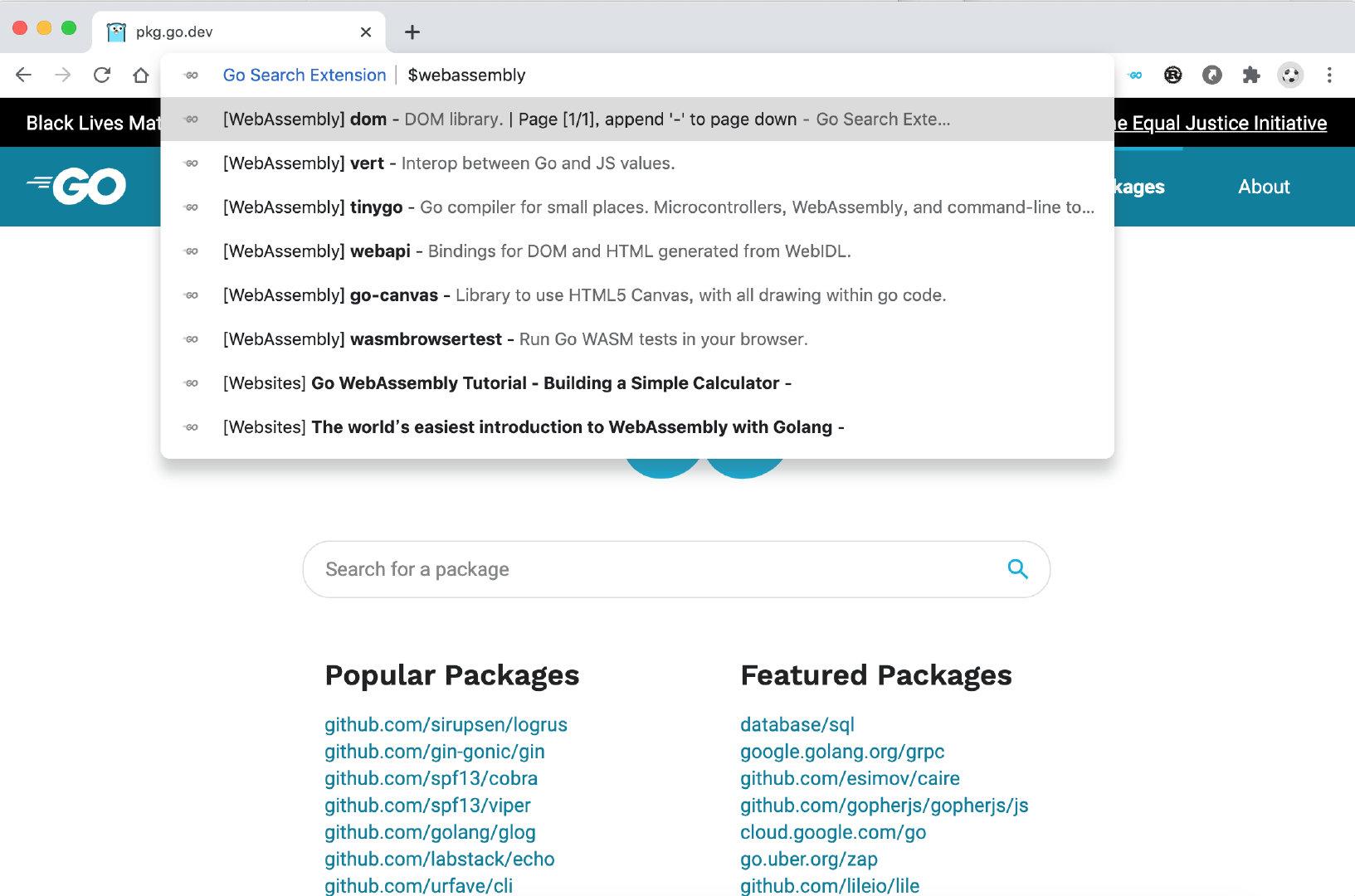The width and height of the screenshot is (1355, 896).
Task: Open github.com/esimov/caire package
Action: (850, 778)
